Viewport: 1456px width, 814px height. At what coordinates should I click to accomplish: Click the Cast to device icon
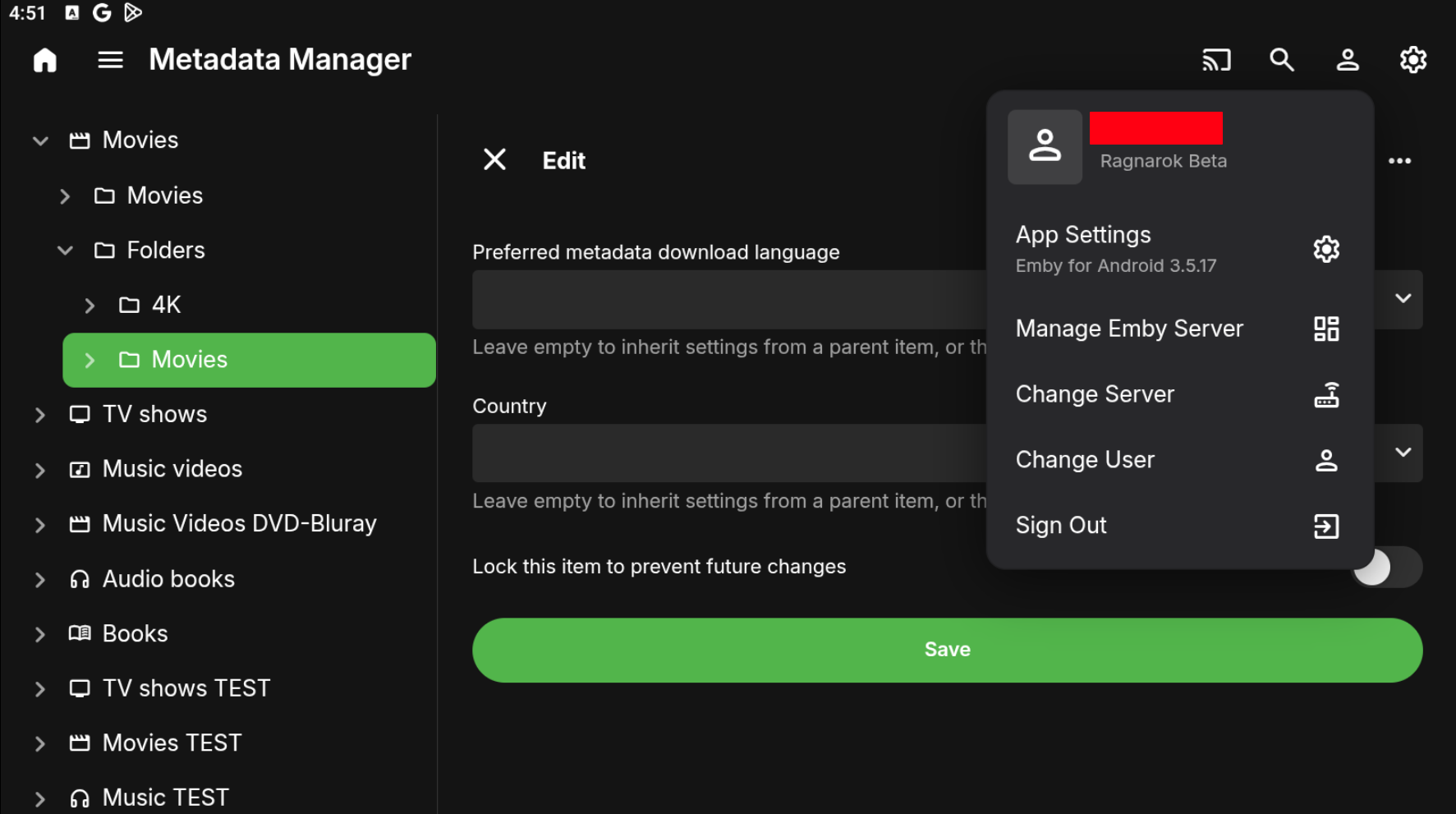pos(1216,60)
